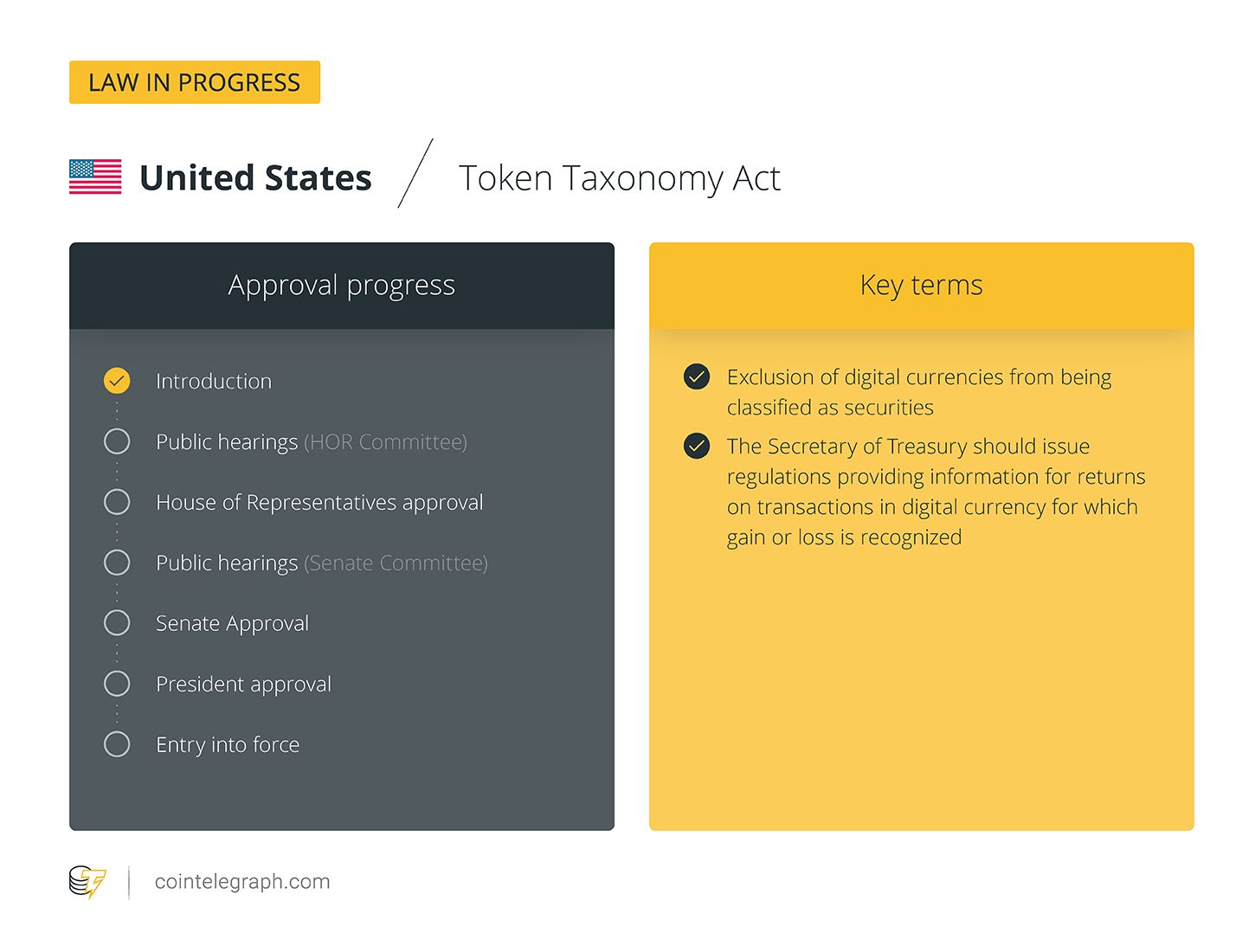Select the Entry into force circle
Viewport: 1255px width, 952px height.
(x=117, y=744)
